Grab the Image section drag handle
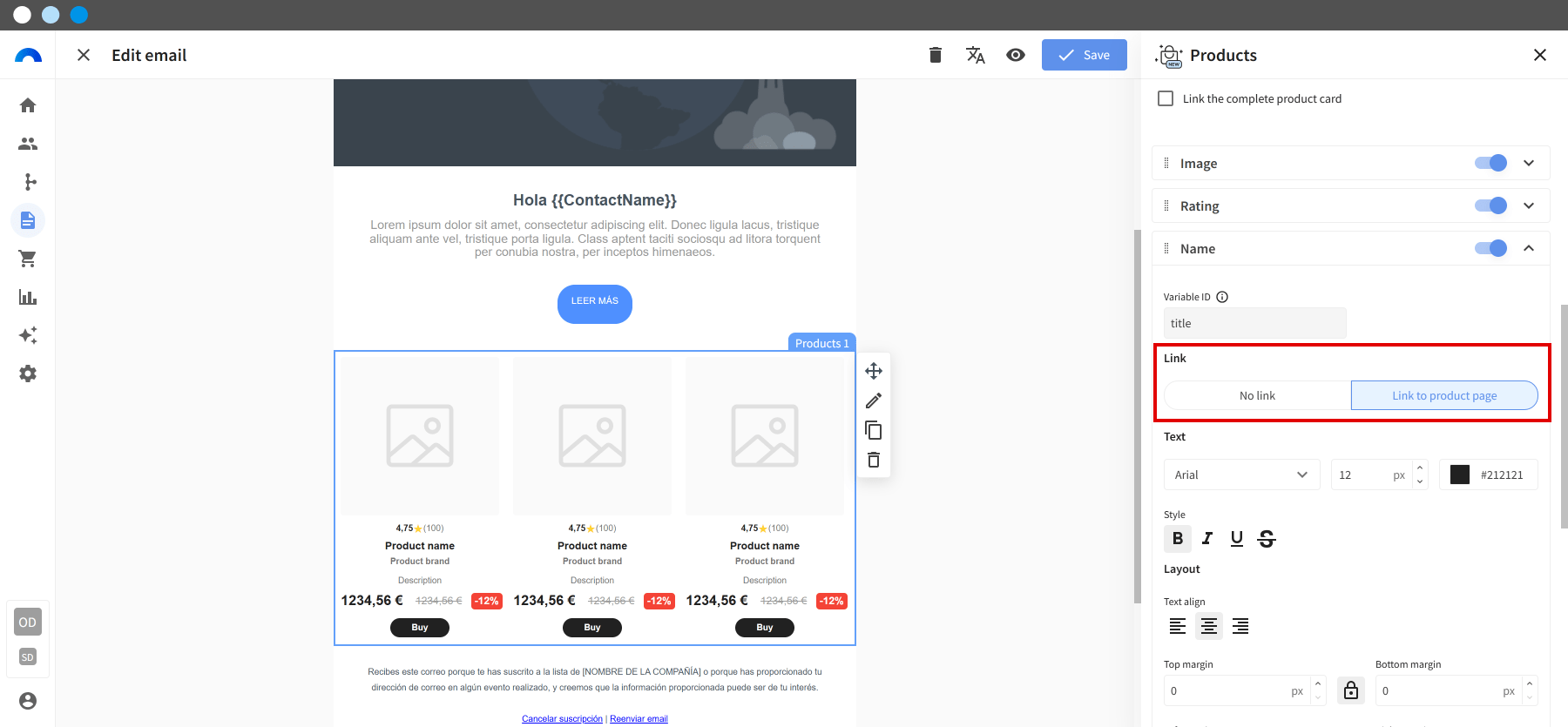The height and width of the screenshot is (727, 1568). (1166, 163)
